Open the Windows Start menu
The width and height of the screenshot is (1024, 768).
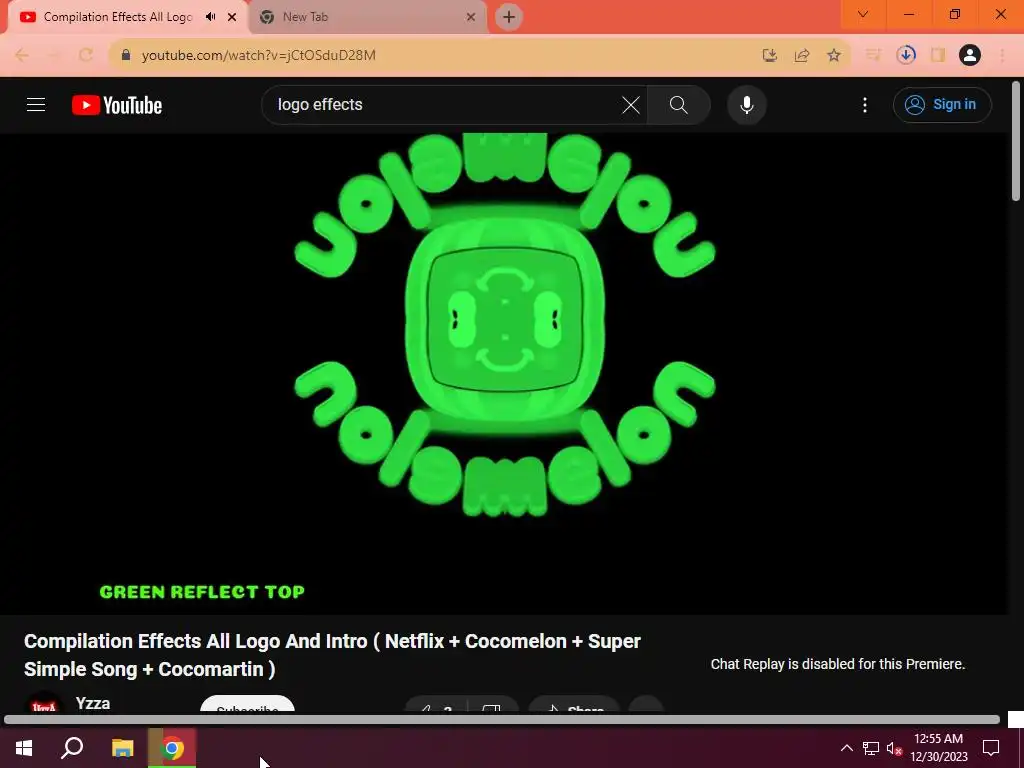coord(24,748)
